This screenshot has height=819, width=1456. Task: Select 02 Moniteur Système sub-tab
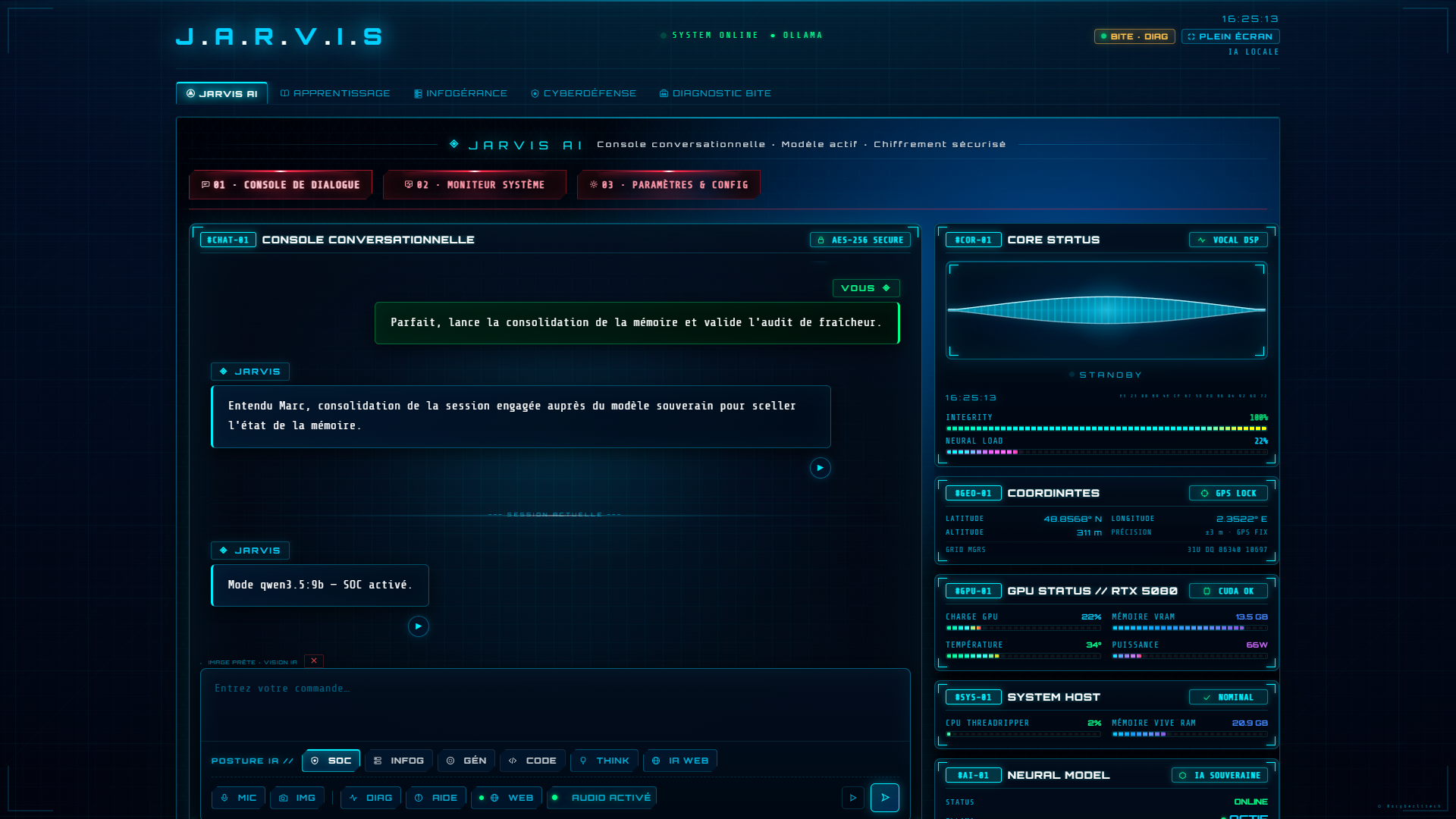[x=475, y=185]
